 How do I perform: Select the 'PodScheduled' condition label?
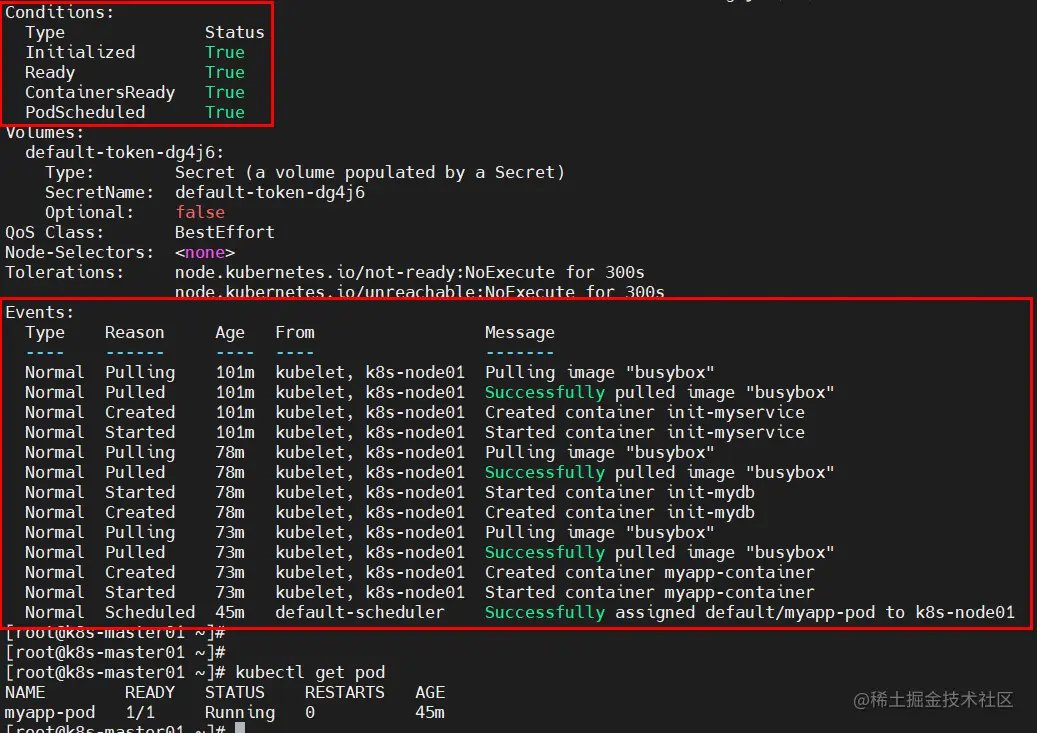point(85,112)
